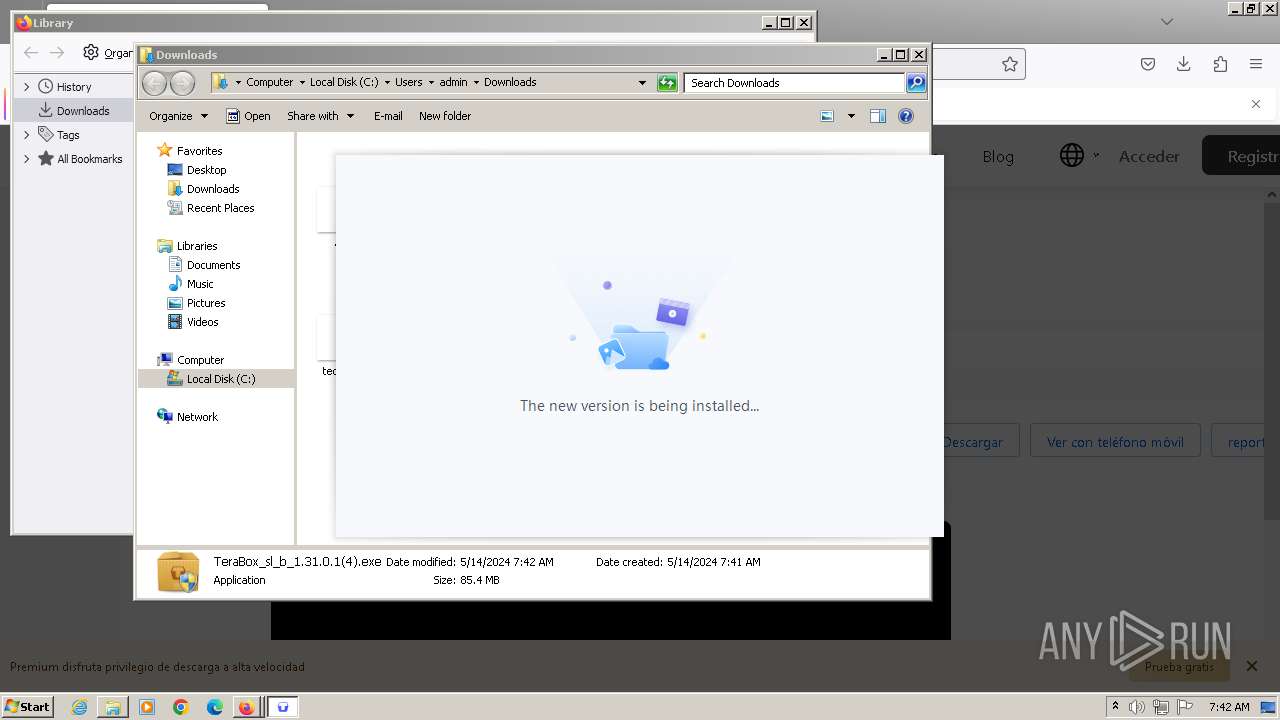Click the network tray icon
The width and height of the screenshot is (1280, 720).
pyautogui.click(x=1161, y=707)
